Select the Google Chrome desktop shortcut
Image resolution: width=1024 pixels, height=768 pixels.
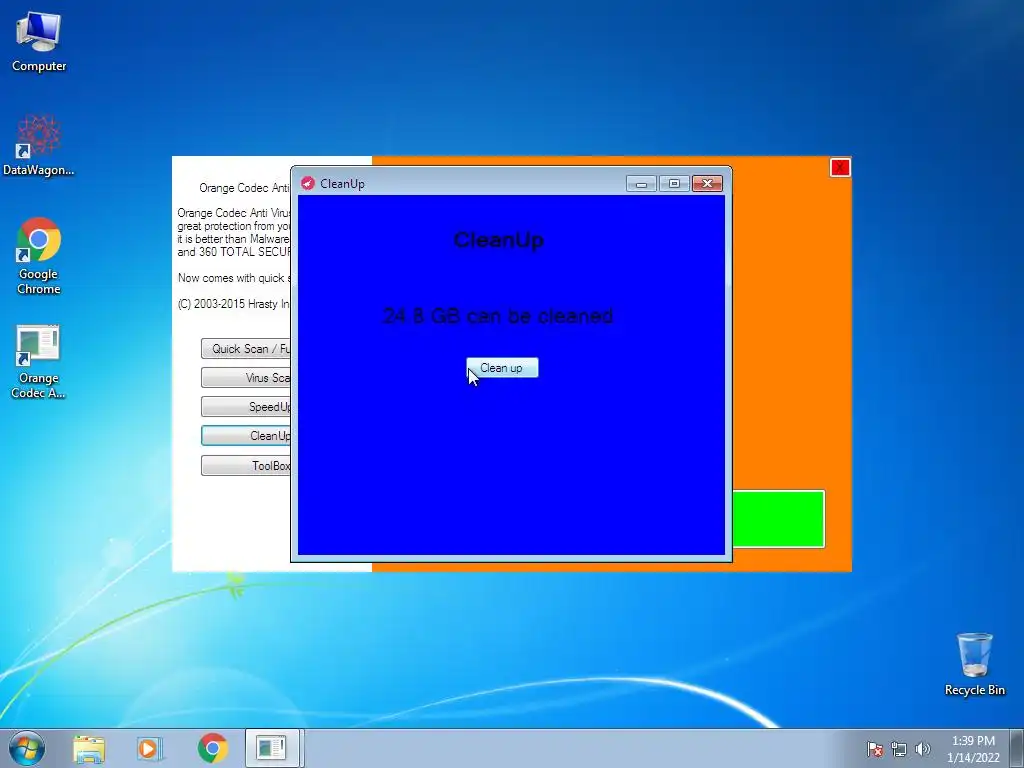click(x=39, y=256)
